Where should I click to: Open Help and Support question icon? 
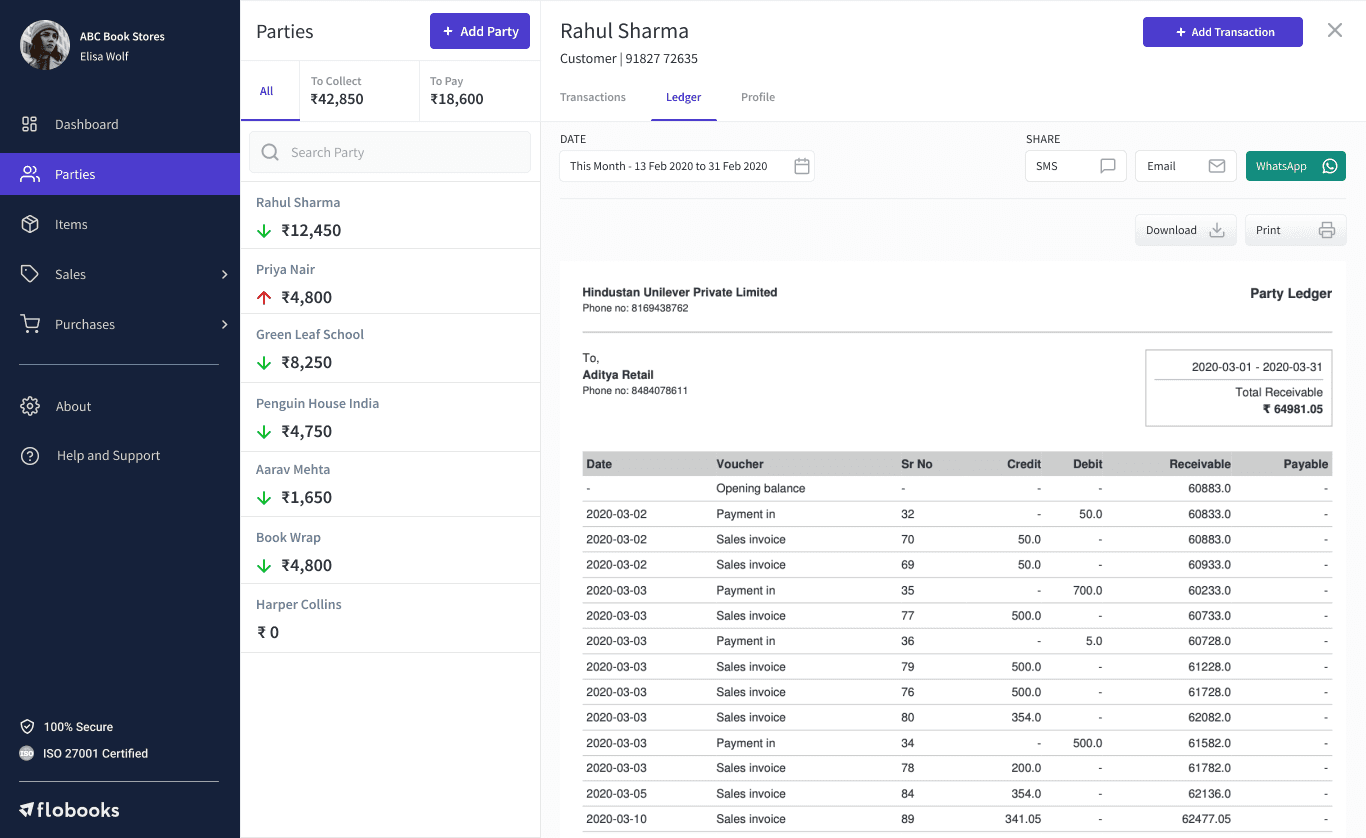[x=30, y=455]
